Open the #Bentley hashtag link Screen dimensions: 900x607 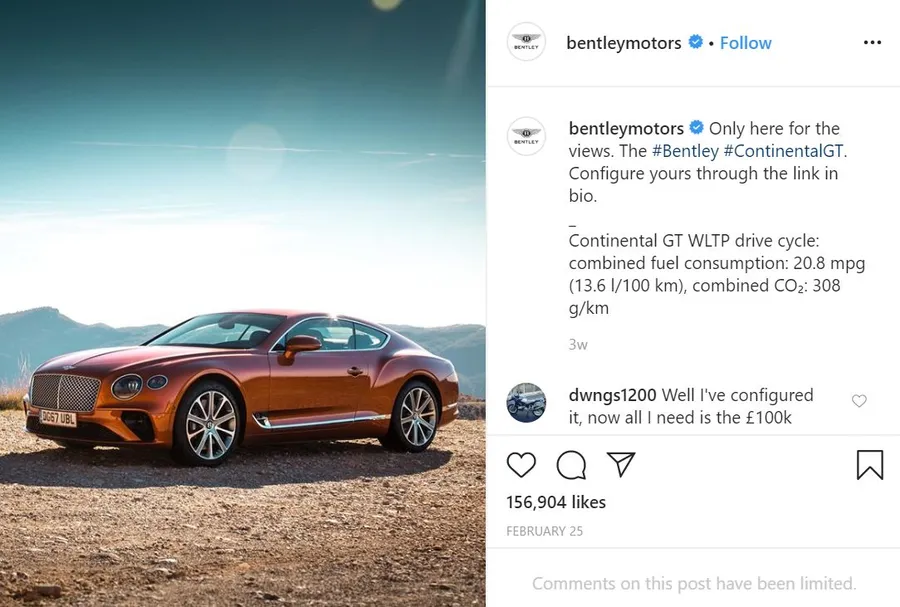(685, 151)
